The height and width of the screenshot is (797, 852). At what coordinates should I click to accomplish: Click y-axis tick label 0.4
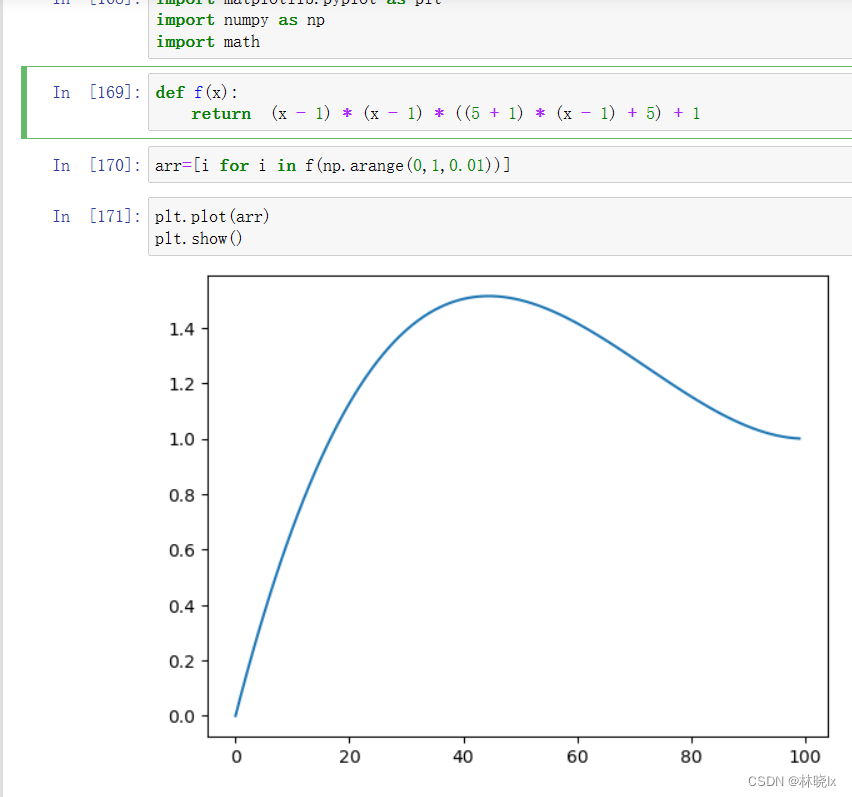pyautogui.click(x=181, y=606)
